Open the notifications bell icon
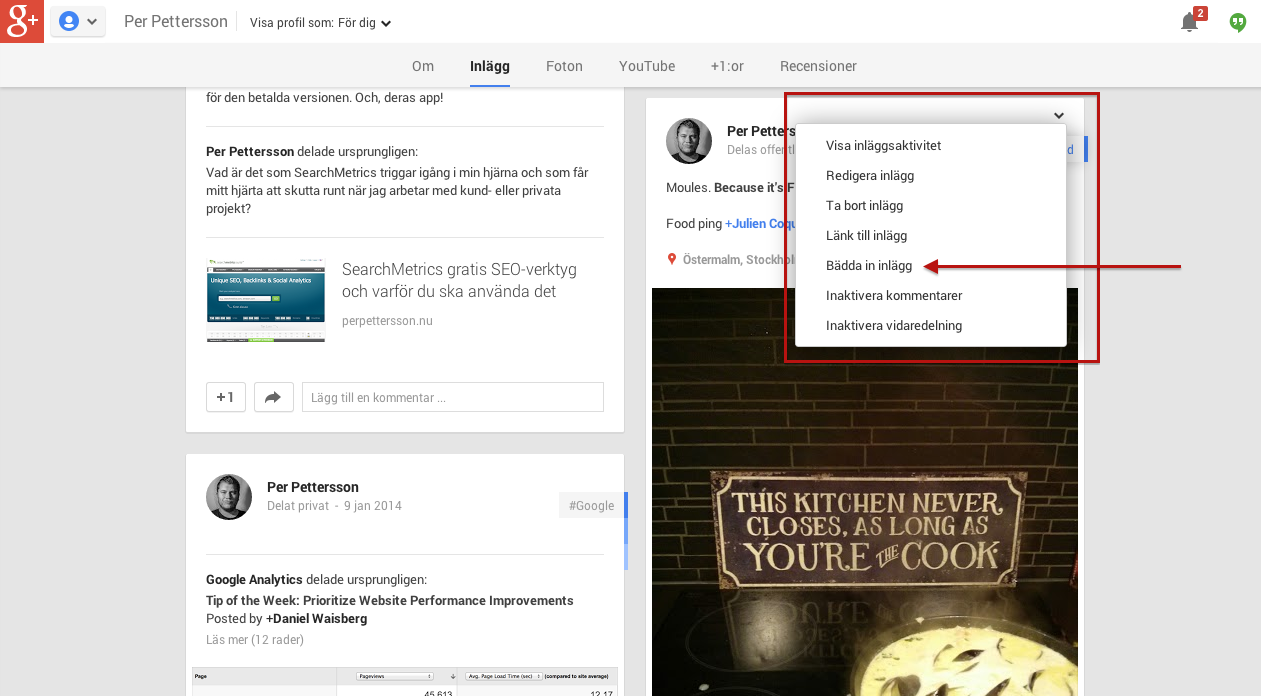The width and height of the screenshot is (1261, 696). [x=1190, y=22]
